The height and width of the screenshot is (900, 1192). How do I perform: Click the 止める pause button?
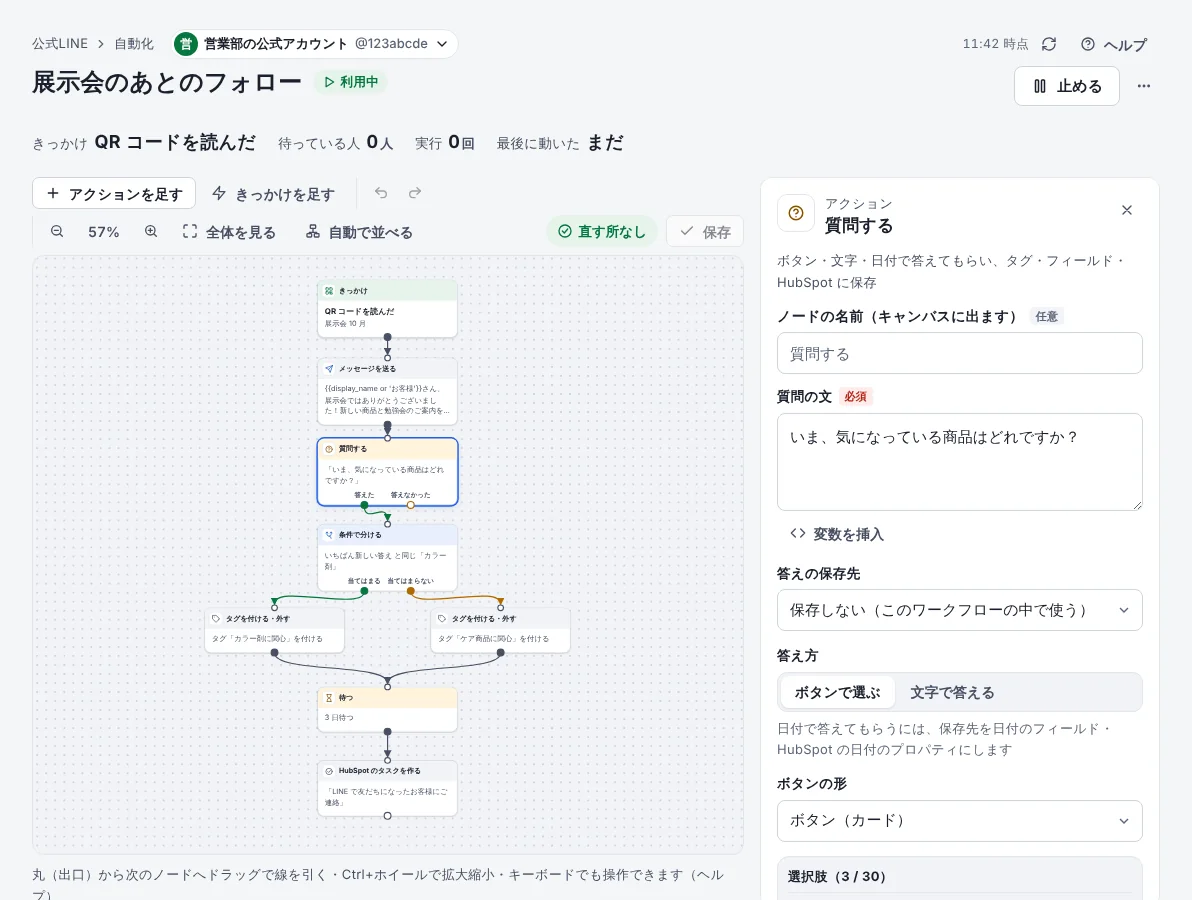coord(1067,86)
